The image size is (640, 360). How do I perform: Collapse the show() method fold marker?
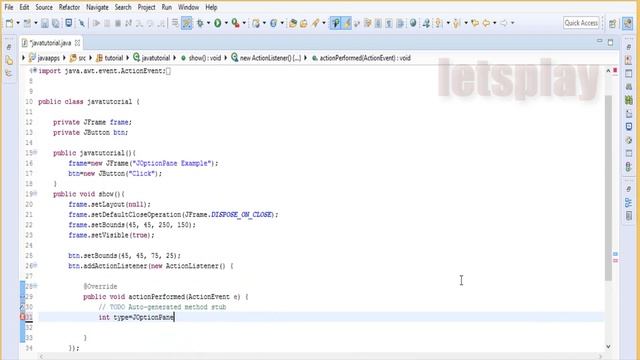pos(35,193)
